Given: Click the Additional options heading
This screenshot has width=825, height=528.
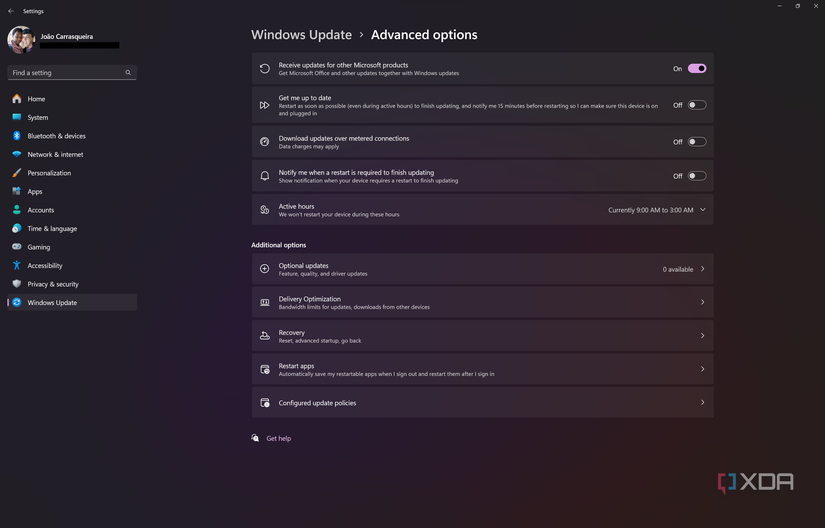Looking at the screenshot, I should coord(278,245).
